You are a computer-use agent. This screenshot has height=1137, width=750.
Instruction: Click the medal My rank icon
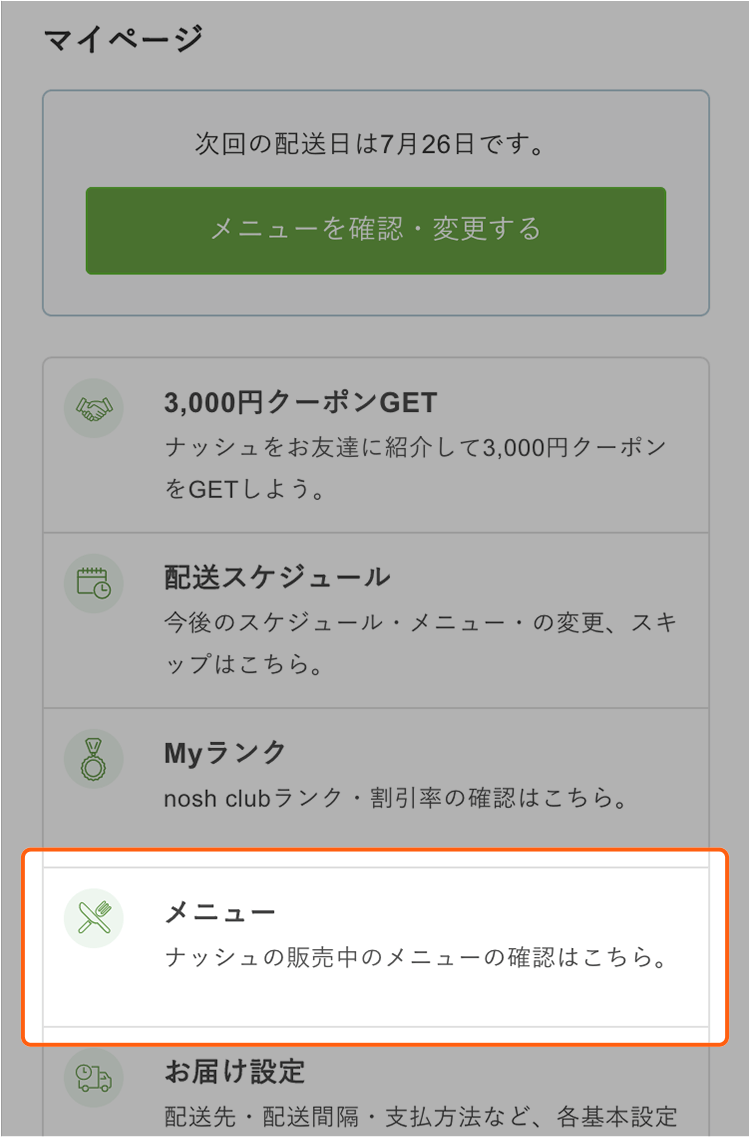pyautogui.click(x=94, y=758)
